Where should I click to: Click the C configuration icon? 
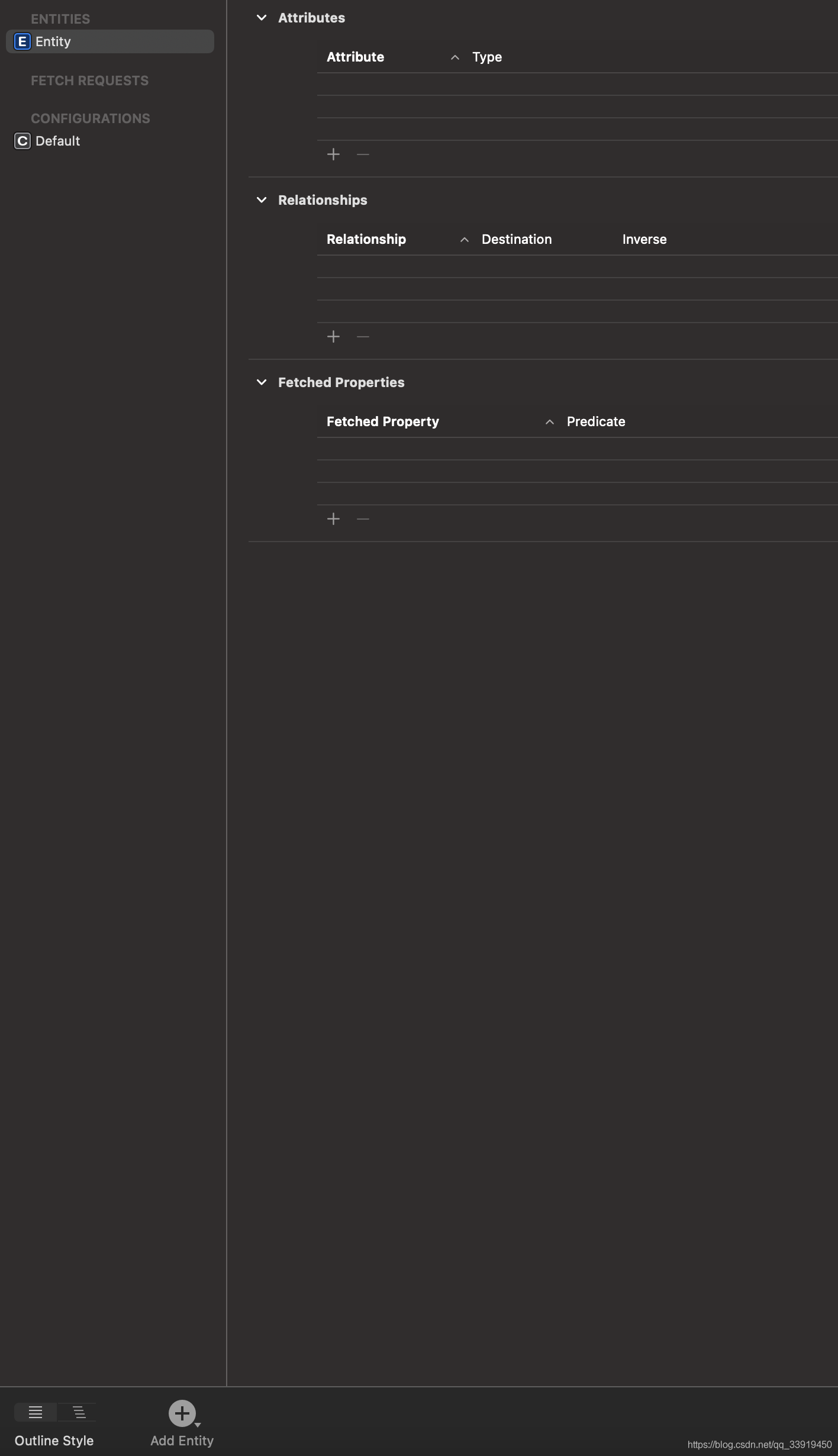[x=22, y=141]
